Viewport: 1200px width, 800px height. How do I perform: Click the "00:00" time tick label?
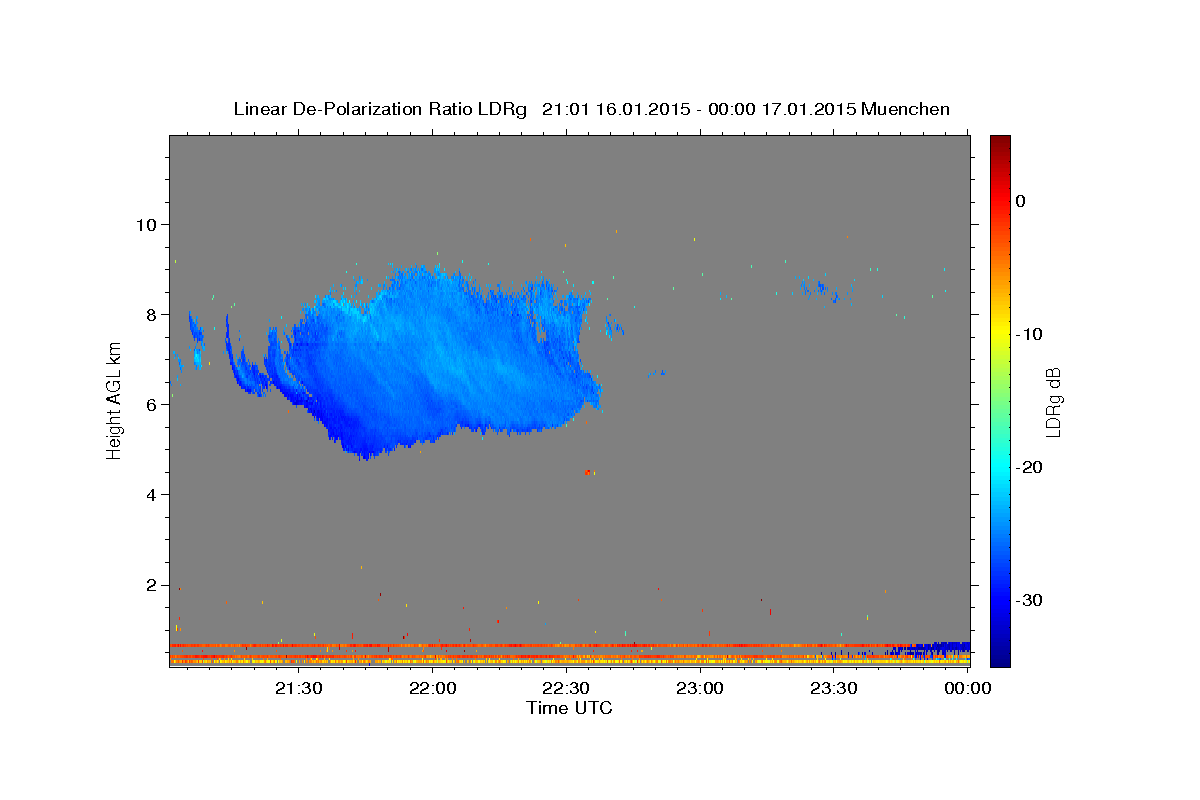(x=967, y=688)
